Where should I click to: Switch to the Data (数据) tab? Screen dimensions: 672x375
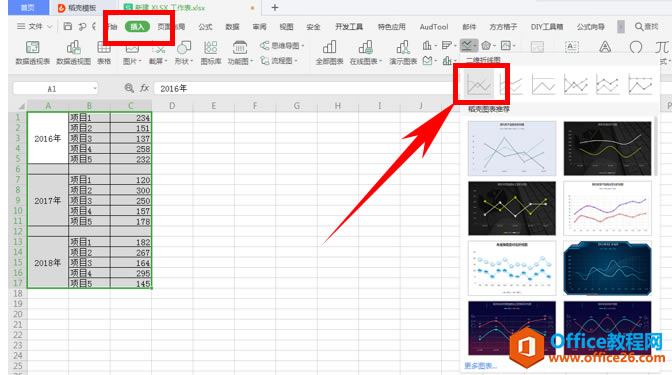[x=232, y=27]
